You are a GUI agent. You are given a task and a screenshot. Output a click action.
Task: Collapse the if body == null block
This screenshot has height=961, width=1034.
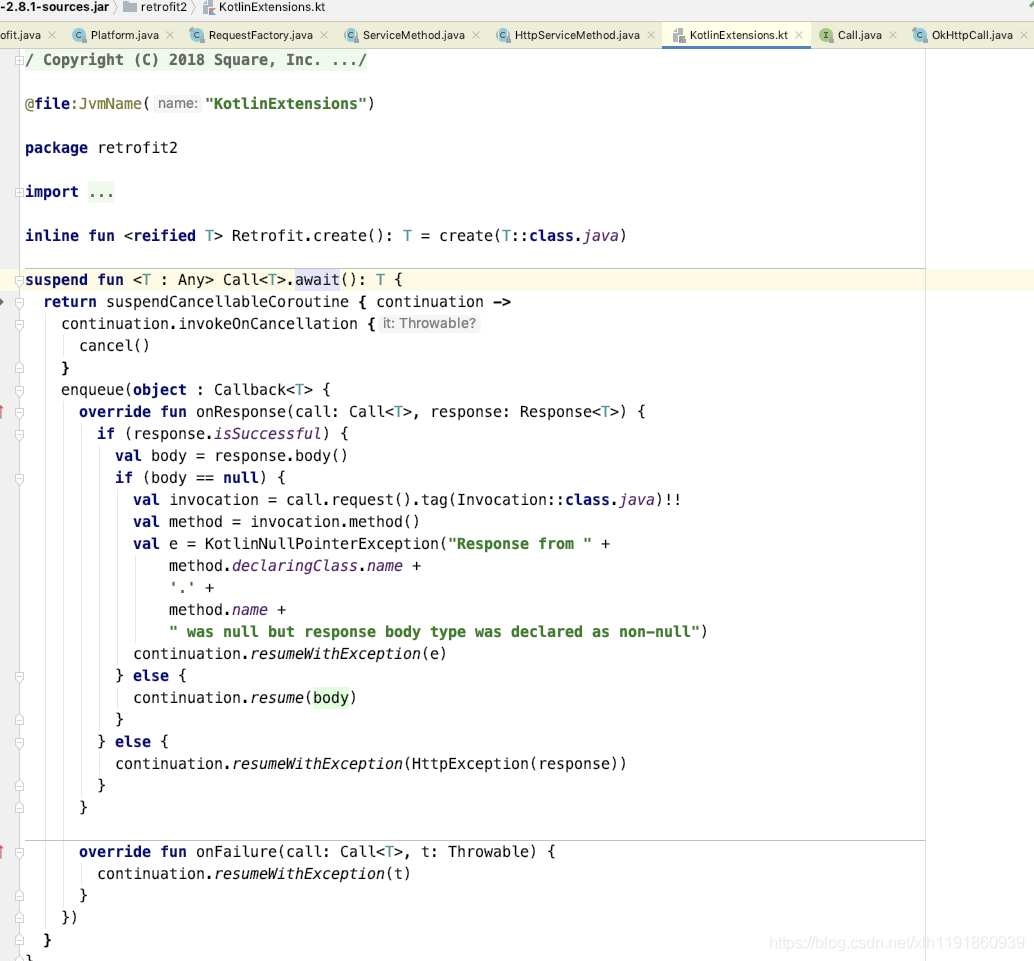pos(19,478)
